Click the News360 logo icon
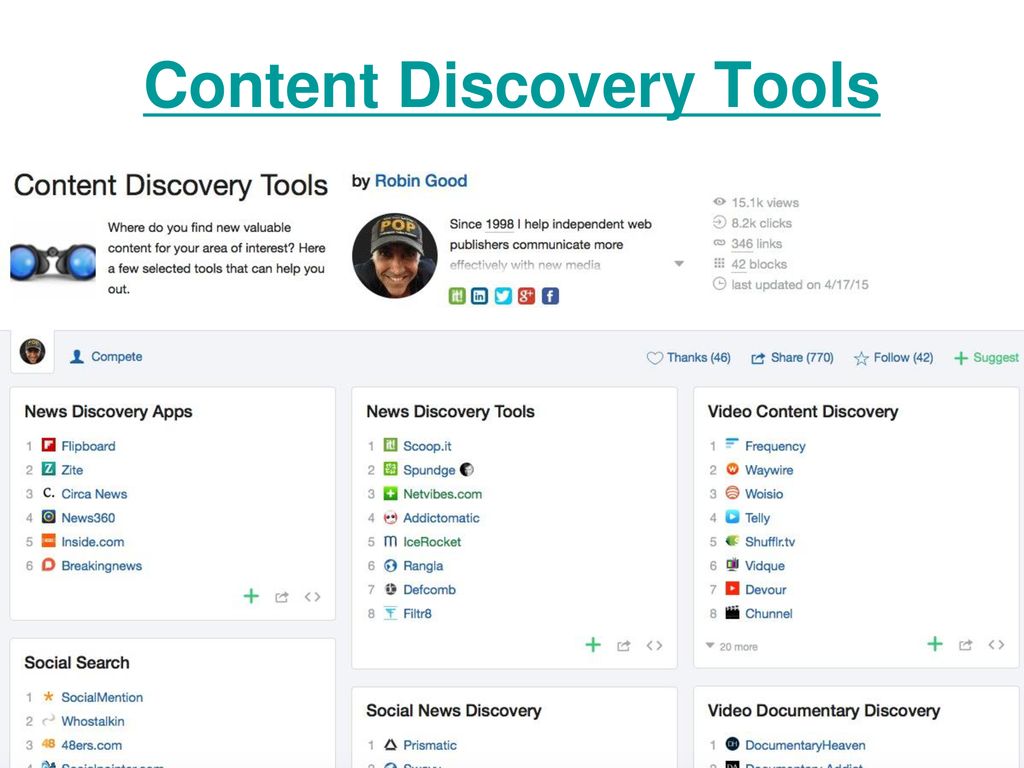Image resolution: width=1024 pixels, height=768 pixels. [x=48, y=517]
